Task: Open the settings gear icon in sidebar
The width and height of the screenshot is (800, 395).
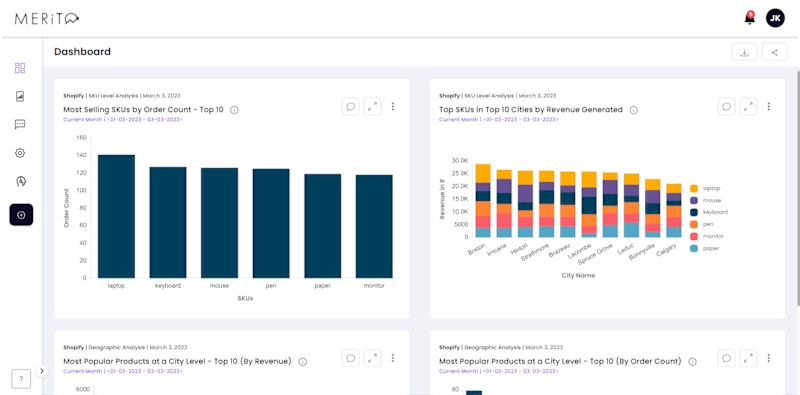Action: point(20,153)
